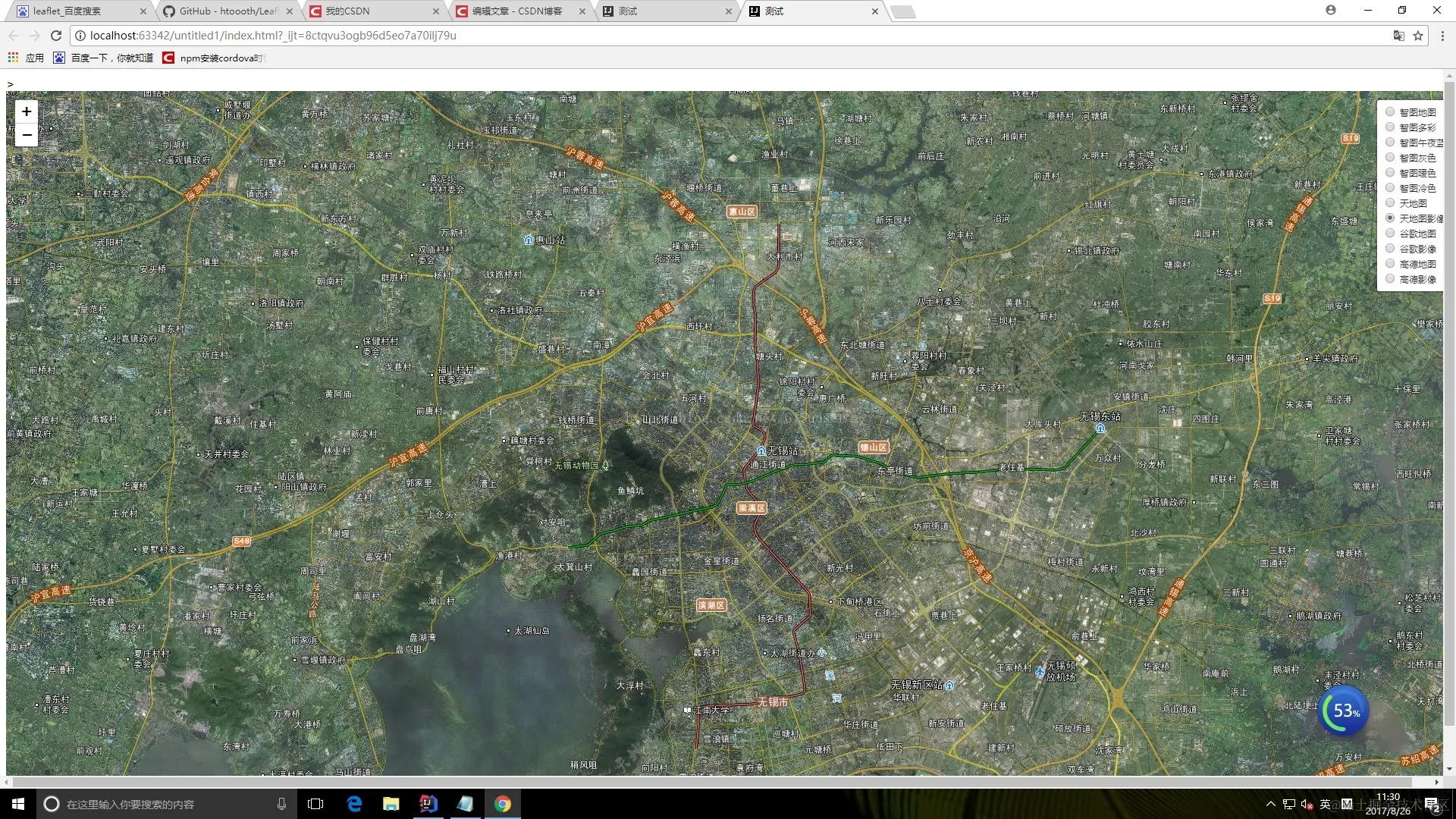The image size is (1456, 819).
Task: Select the 智图地图 base layer radio
Action: click(1390, 112)
